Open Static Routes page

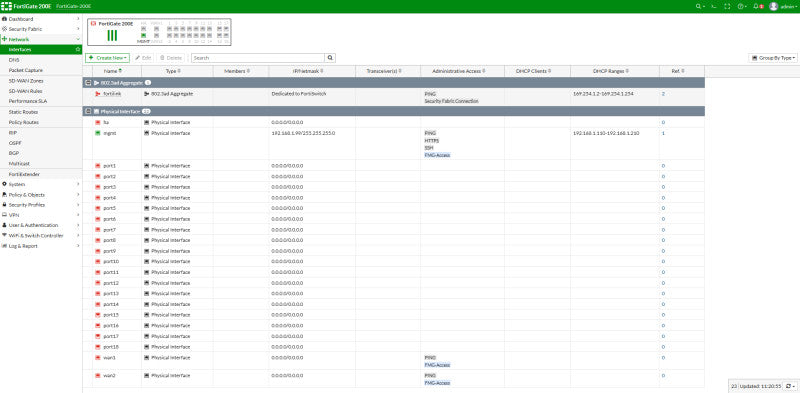[41, 112]
